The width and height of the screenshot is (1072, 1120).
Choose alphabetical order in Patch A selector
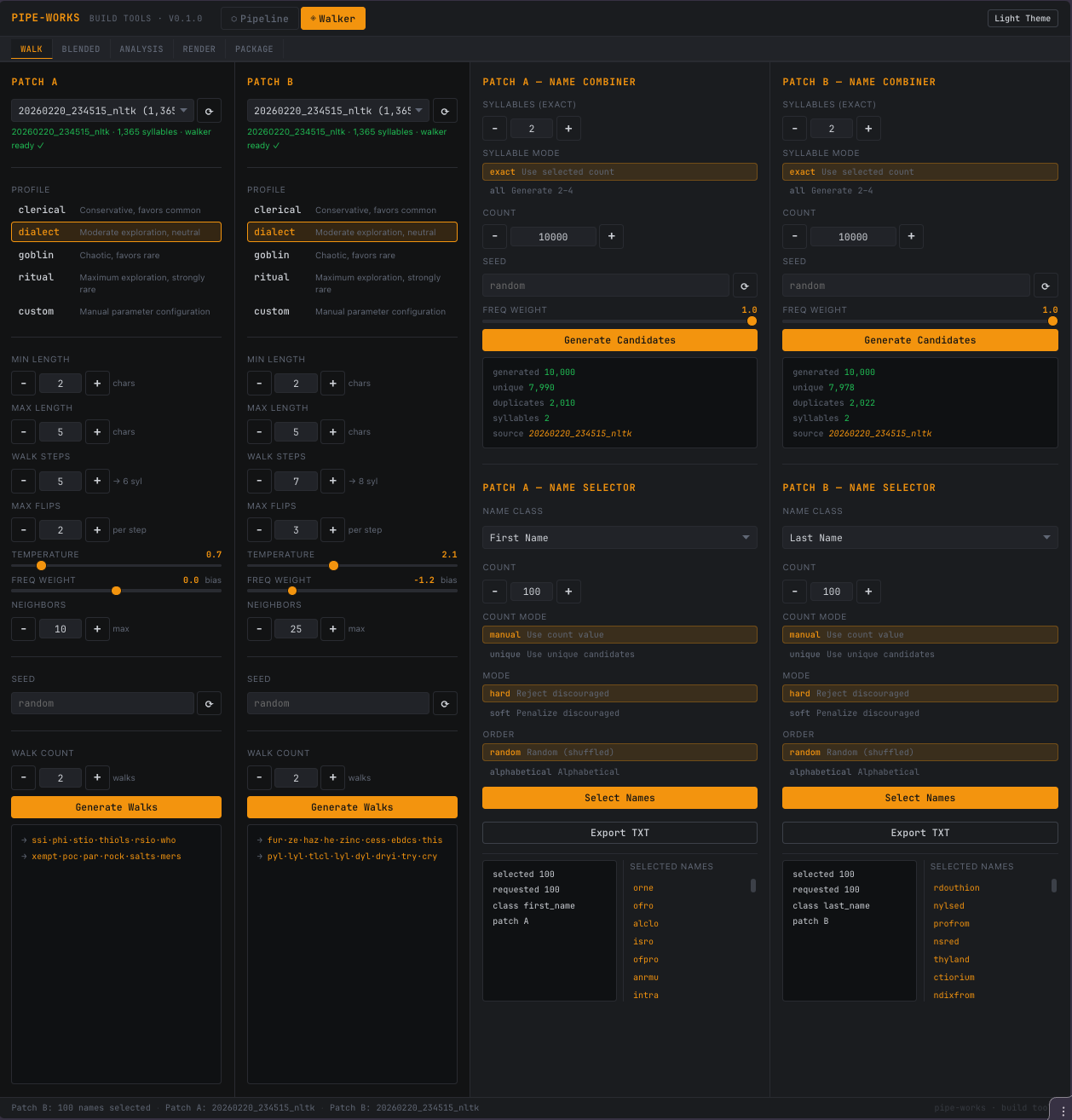pyautogui.click(x=620, y=772)
